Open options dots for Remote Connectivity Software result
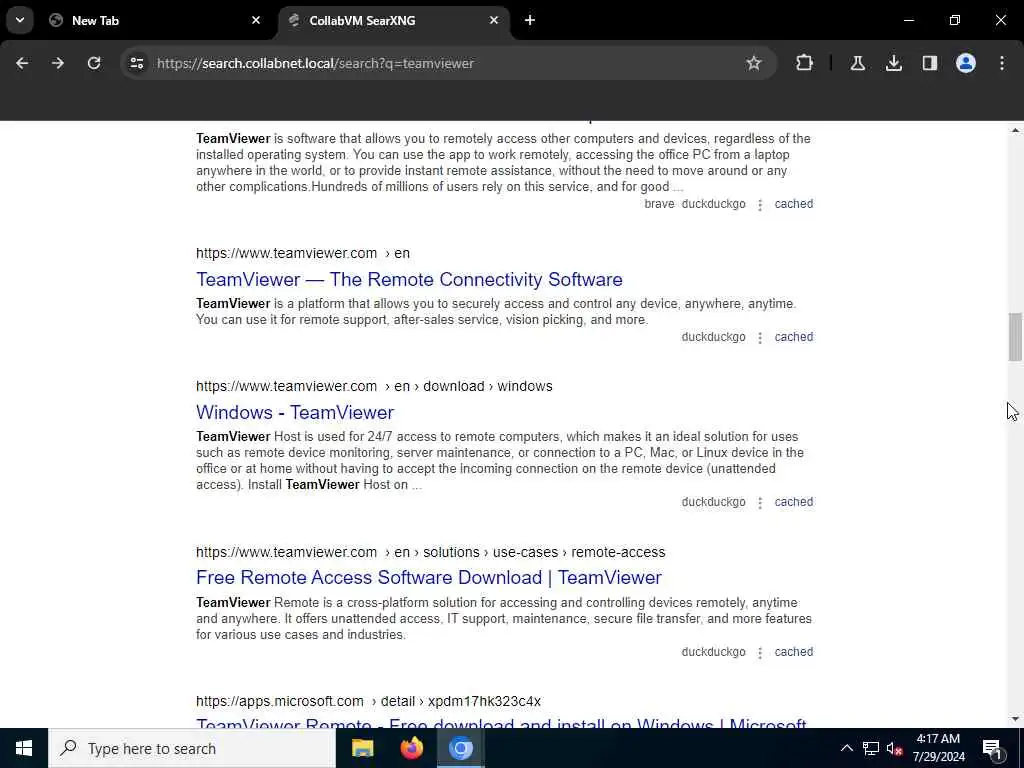This screenshot has width=1024, height=768. pos(760,338)
